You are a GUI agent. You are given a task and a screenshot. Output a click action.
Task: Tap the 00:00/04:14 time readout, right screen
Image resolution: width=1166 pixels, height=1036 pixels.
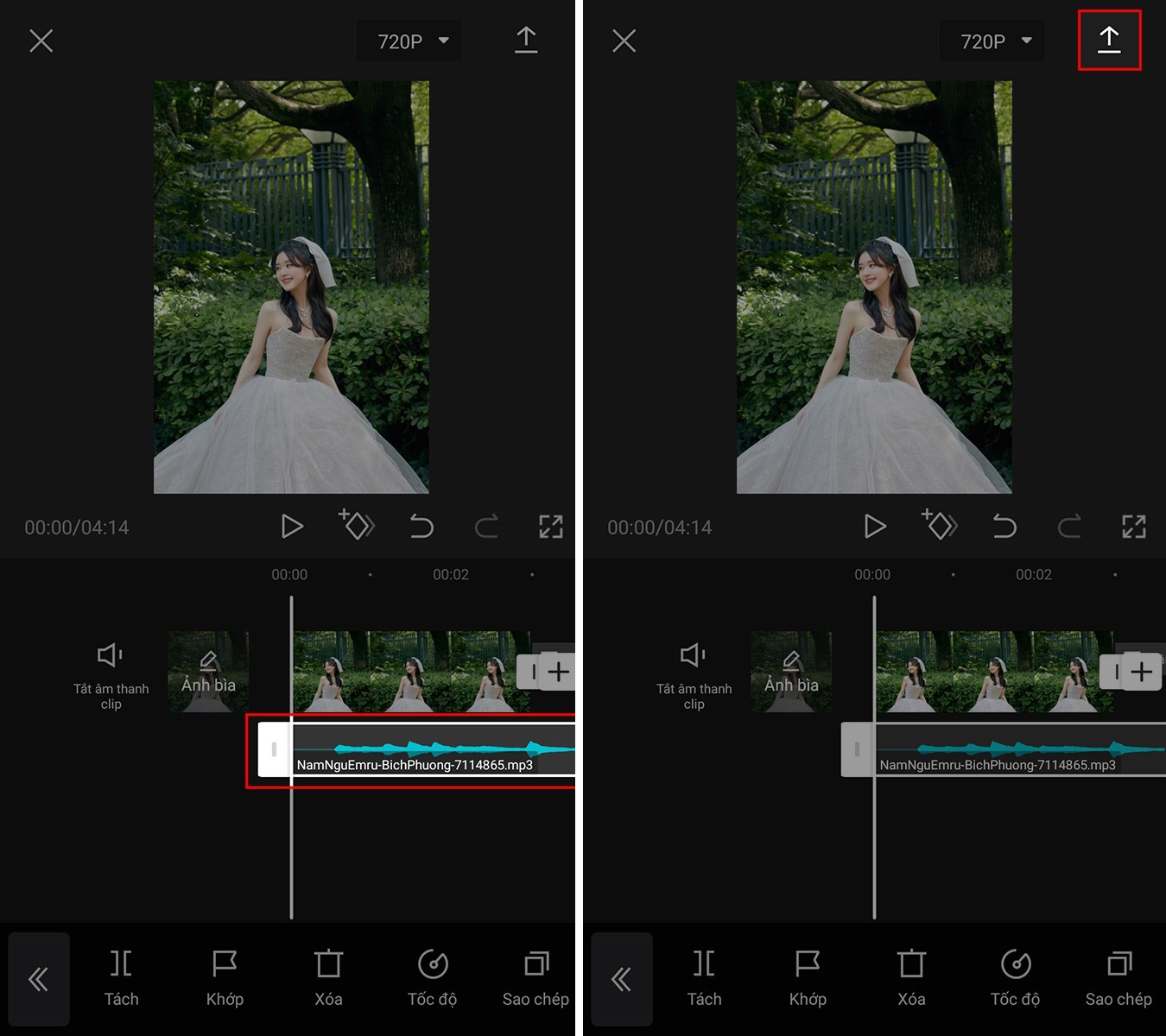point(659,527)
